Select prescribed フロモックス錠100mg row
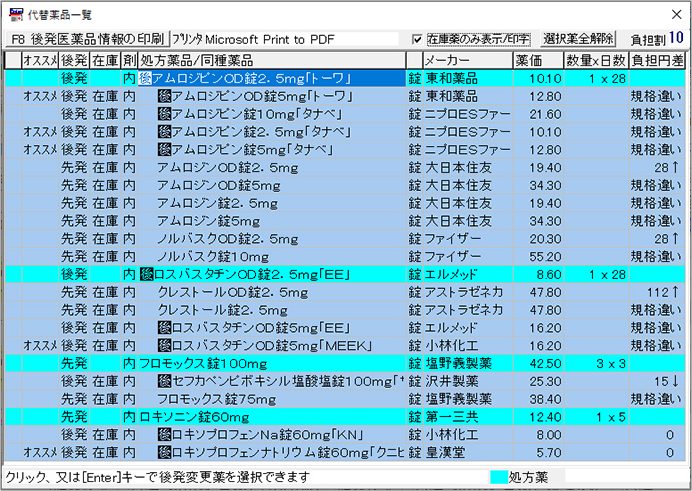Image resolution: width=692 pixels, height=491 pixels. [x=345, y=364]
